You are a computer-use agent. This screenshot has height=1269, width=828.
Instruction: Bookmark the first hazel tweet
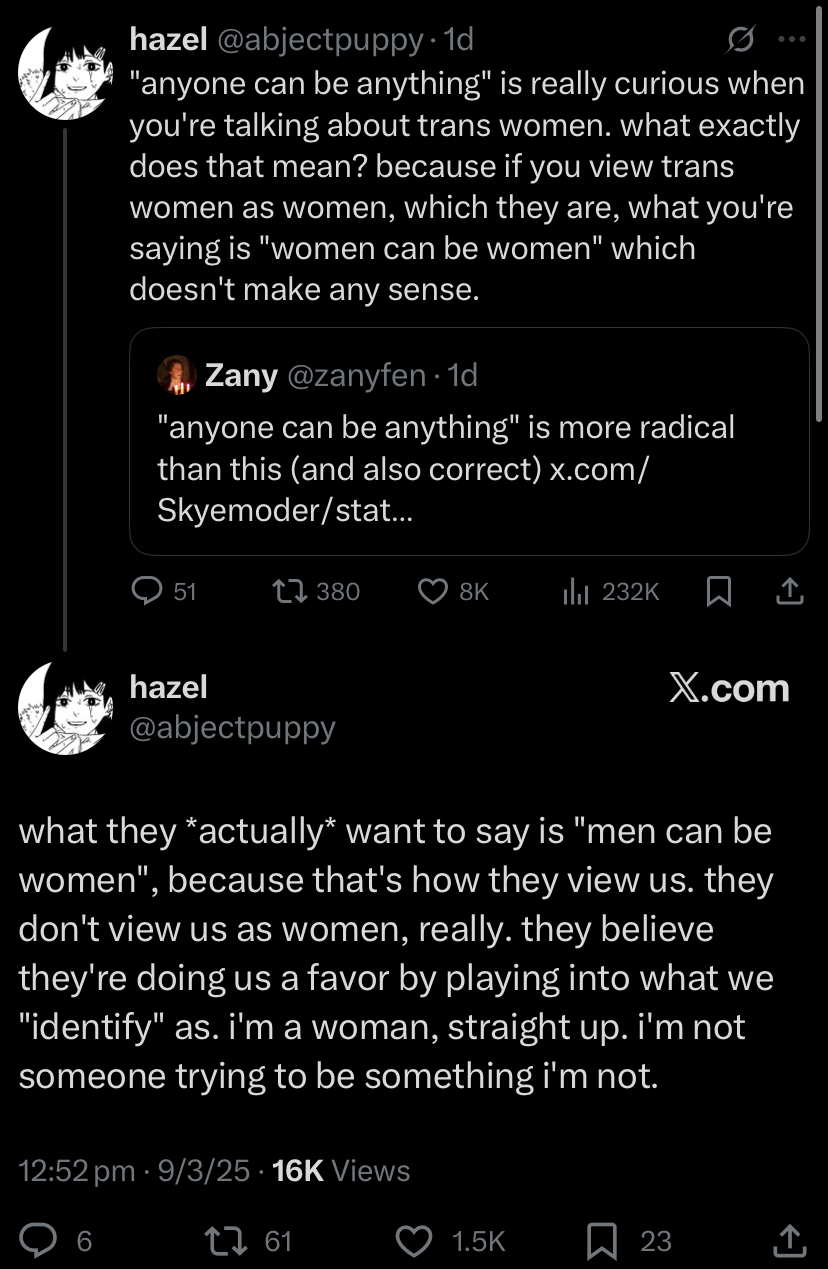click(718, 592)
